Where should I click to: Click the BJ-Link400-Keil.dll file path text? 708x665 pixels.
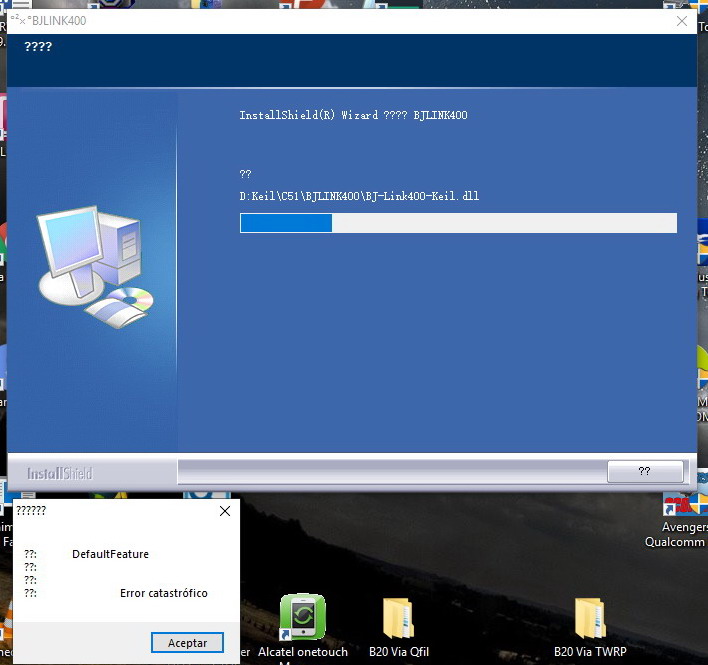click(359, 196)
